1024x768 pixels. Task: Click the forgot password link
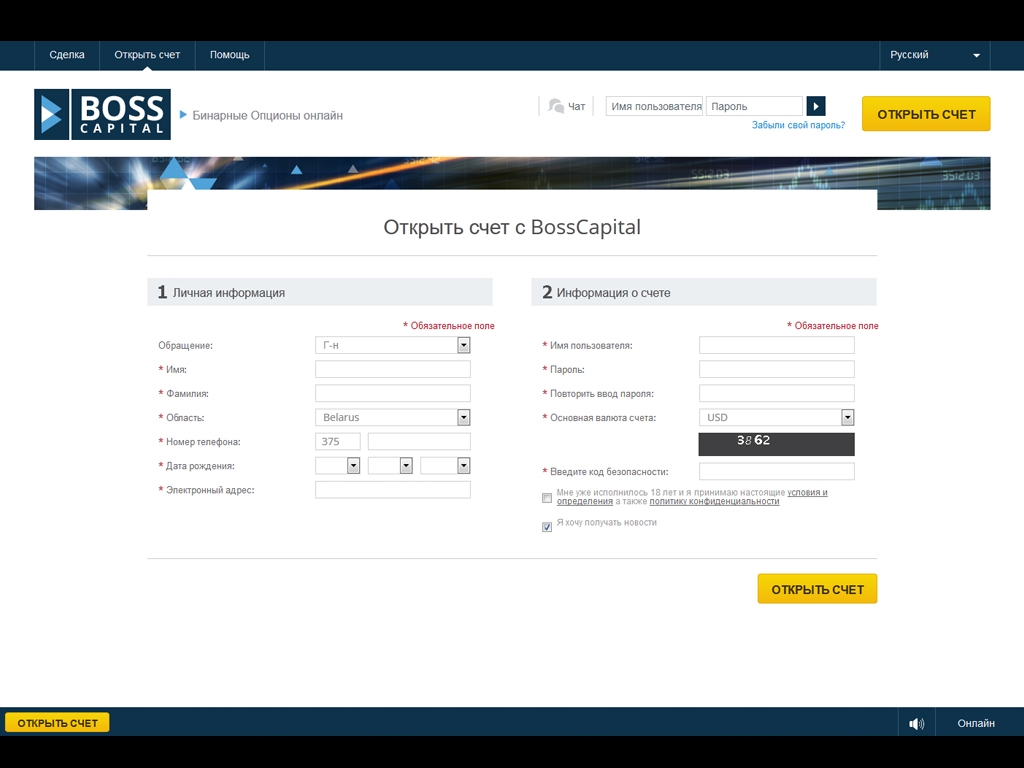tap(798, 126)
